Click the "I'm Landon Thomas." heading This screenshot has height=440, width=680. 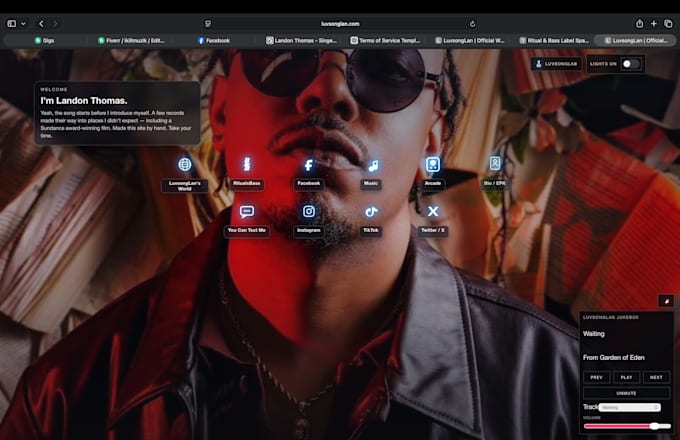click(x=84, y=101)
